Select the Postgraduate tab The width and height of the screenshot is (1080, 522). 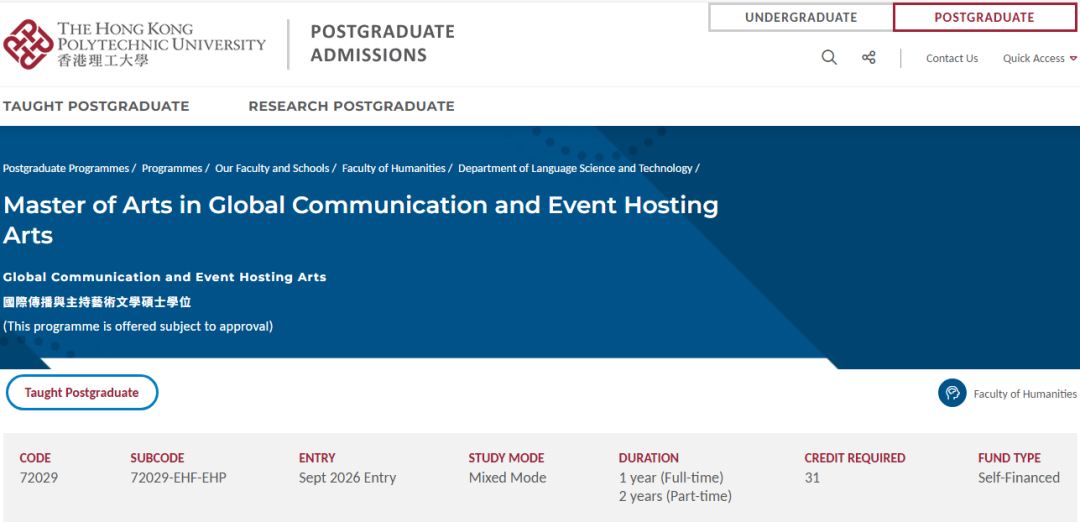tap(984, 17)
